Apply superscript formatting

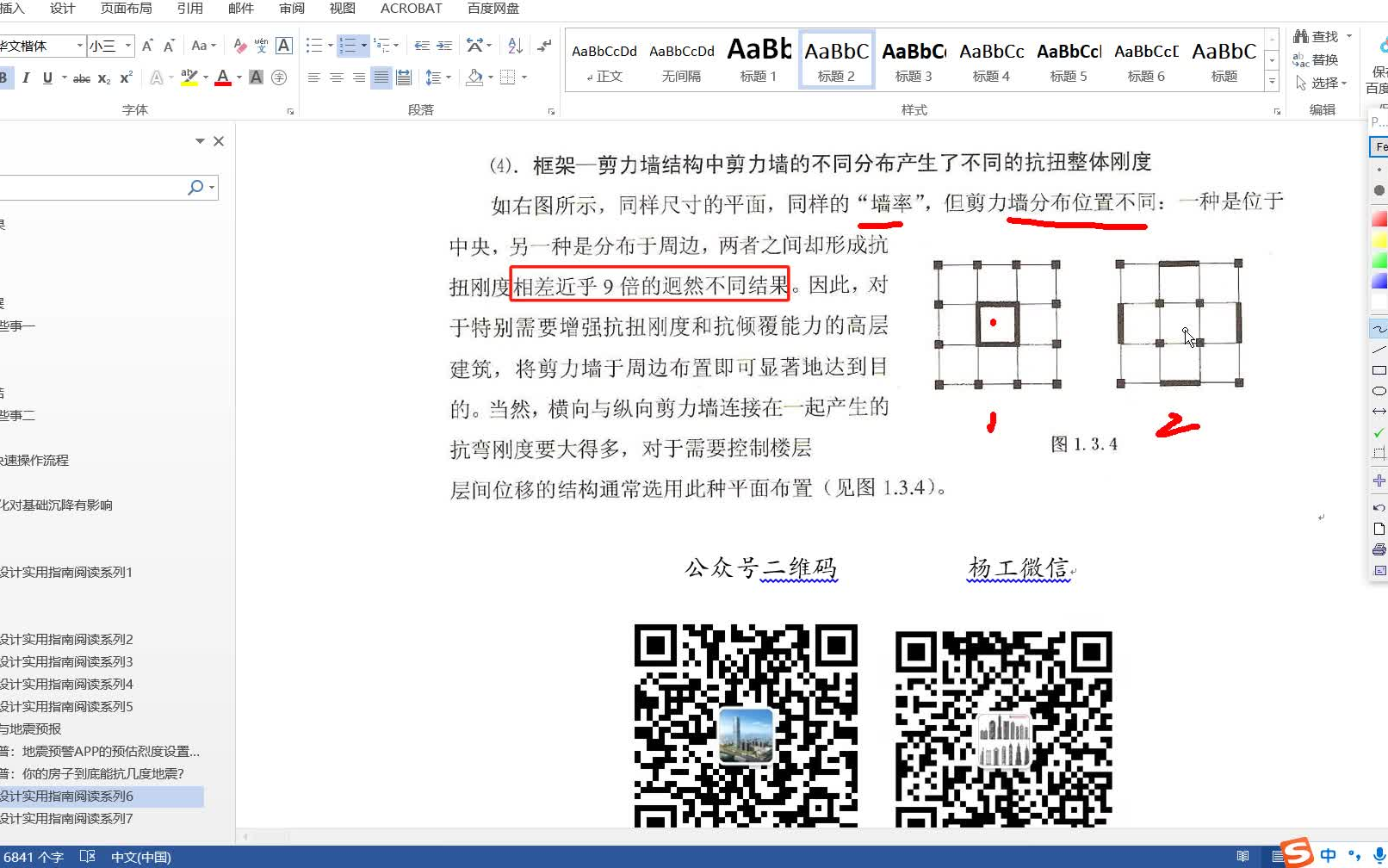[x=126, y=78]
